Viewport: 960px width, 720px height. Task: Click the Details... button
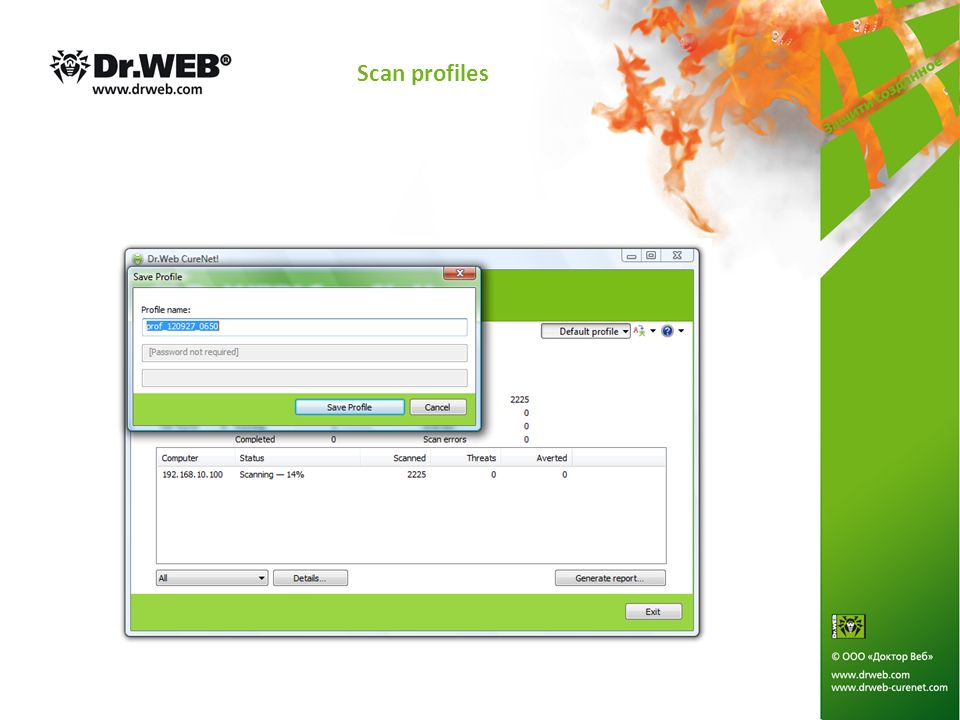310,578
